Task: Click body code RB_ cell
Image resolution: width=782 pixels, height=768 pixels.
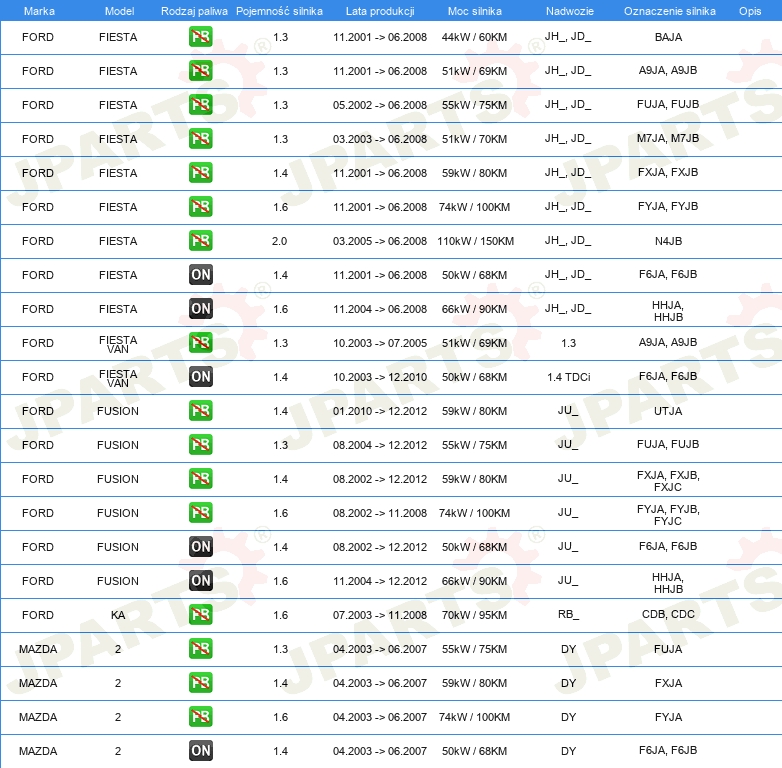Action: [x=569, y=614]
